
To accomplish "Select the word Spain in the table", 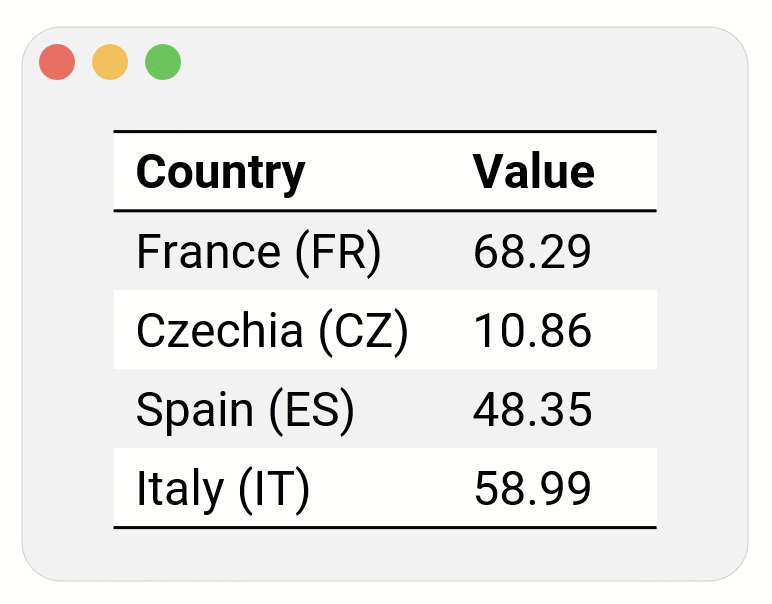I will [x=194, y=410].
